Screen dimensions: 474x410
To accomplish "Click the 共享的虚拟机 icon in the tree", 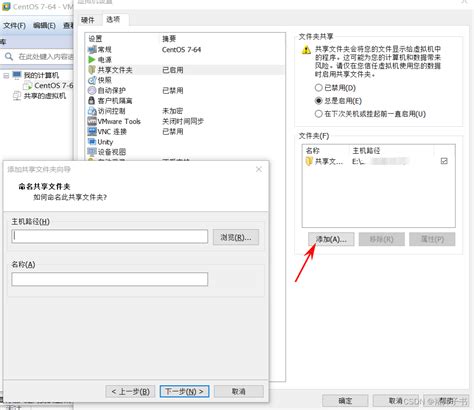I will 17,96.
